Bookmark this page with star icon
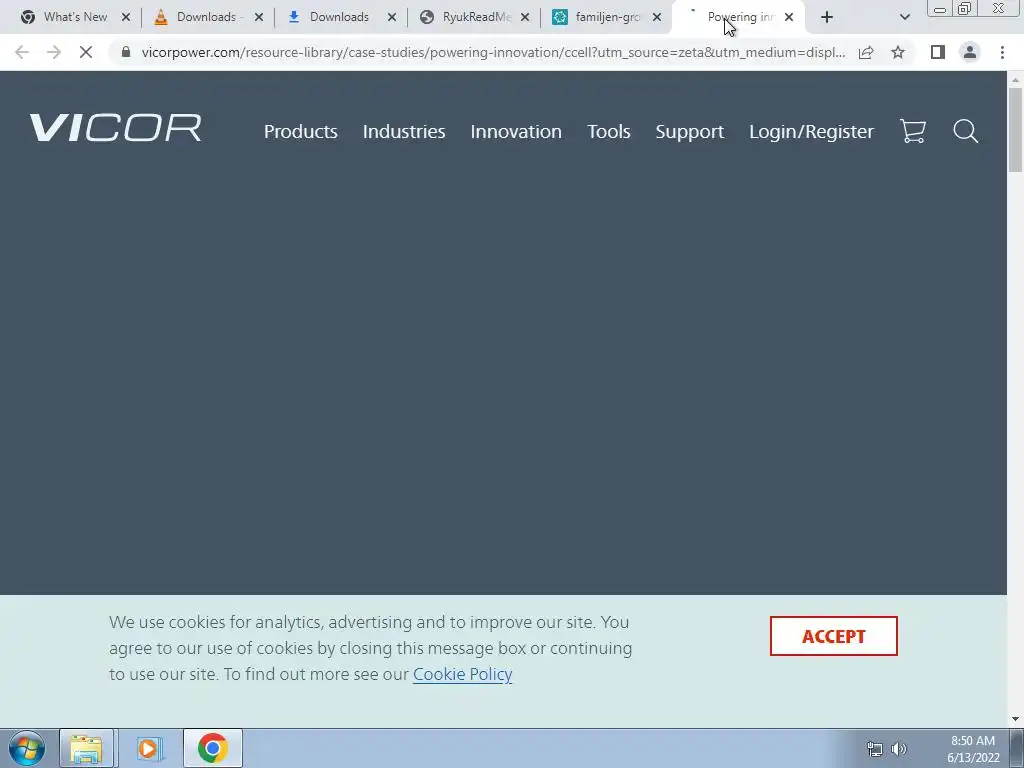Viewport: 1024px width, 768px height. click(898, 52)
